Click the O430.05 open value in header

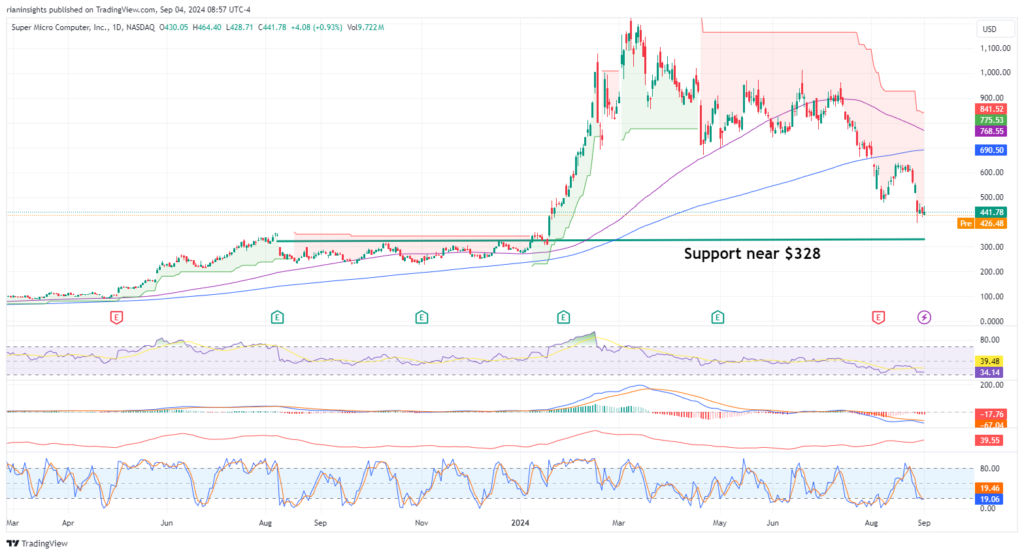click(x=174, y=27)
